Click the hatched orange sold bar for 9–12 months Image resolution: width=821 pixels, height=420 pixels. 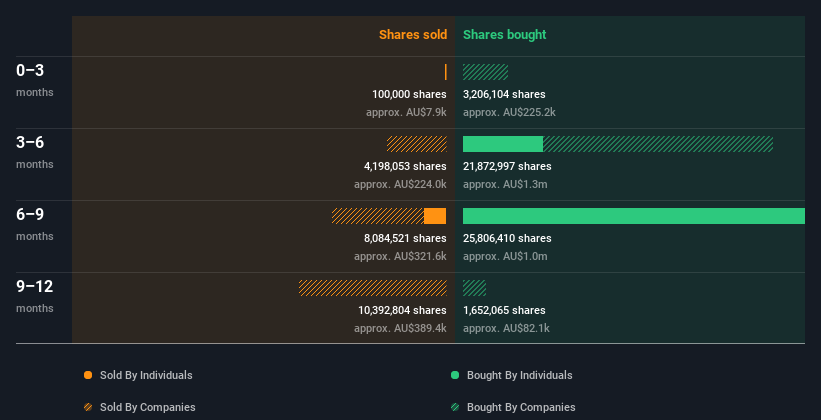[373, 288]
